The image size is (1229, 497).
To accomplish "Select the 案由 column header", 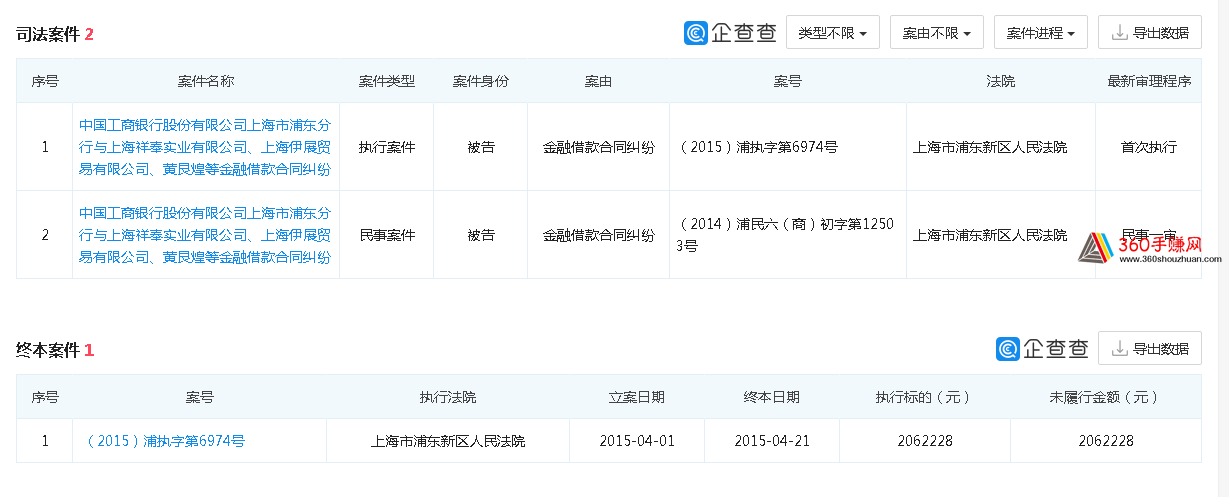I will (599, 81).
